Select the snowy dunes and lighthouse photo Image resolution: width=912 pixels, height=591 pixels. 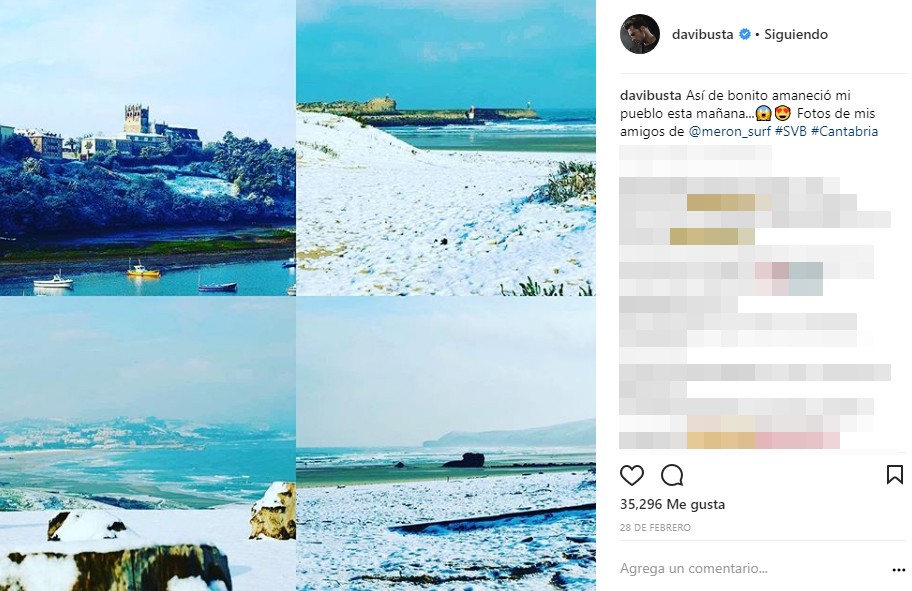(x=446, y=148)
